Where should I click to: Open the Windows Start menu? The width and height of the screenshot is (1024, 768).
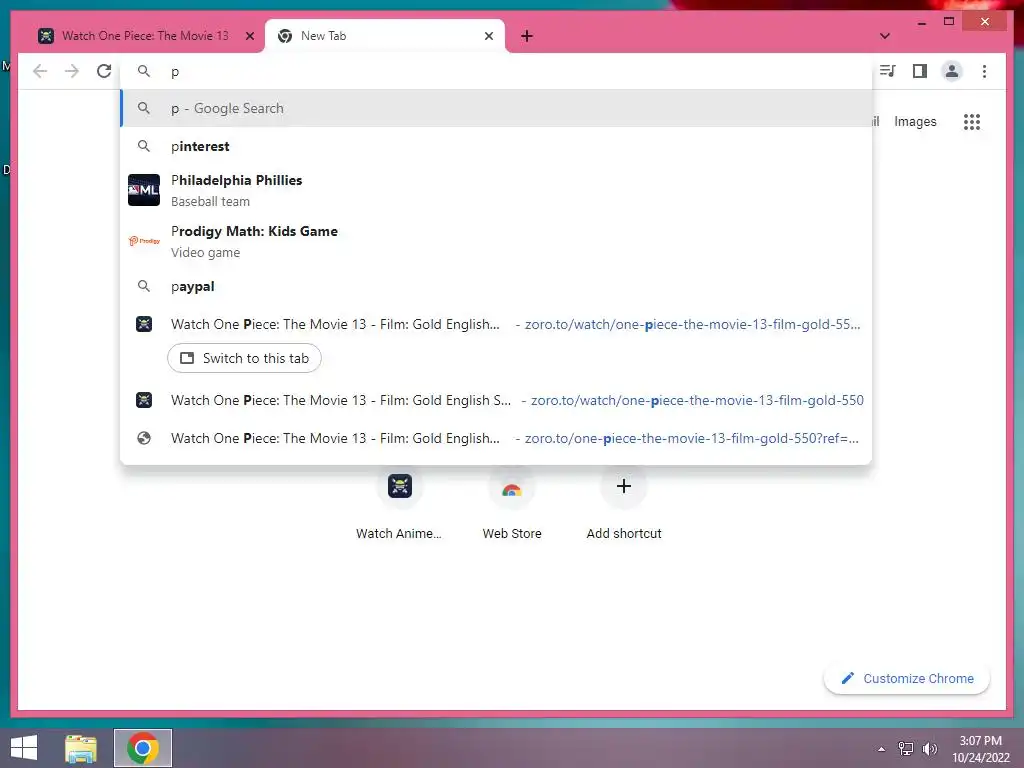[24, 748]
